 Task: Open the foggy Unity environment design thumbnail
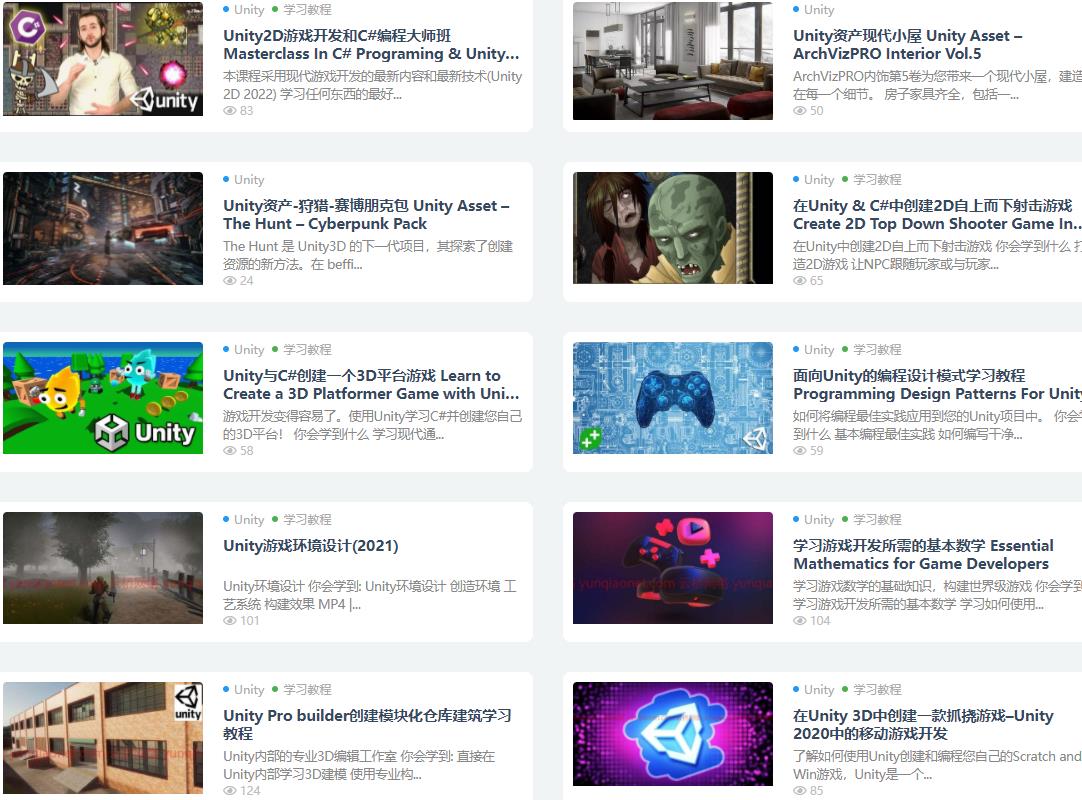103,568
